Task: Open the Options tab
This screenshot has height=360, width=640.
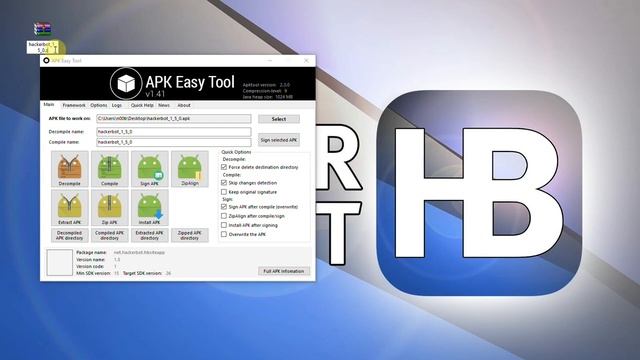Action: pos(98,105)
